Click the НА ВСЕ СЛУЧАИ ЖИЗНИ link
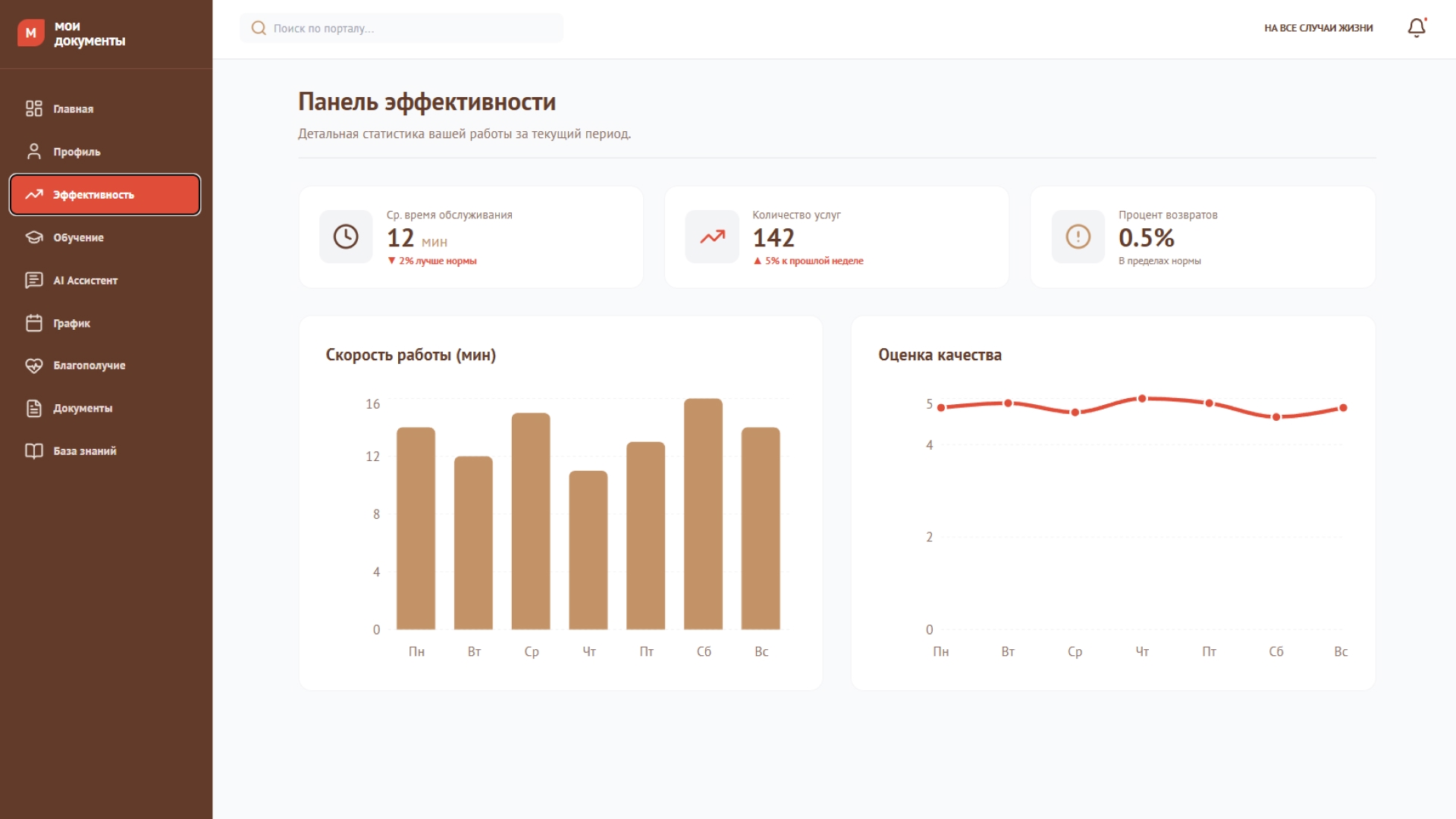This screenshot has width=1456, height=819. click(1318, 28)
